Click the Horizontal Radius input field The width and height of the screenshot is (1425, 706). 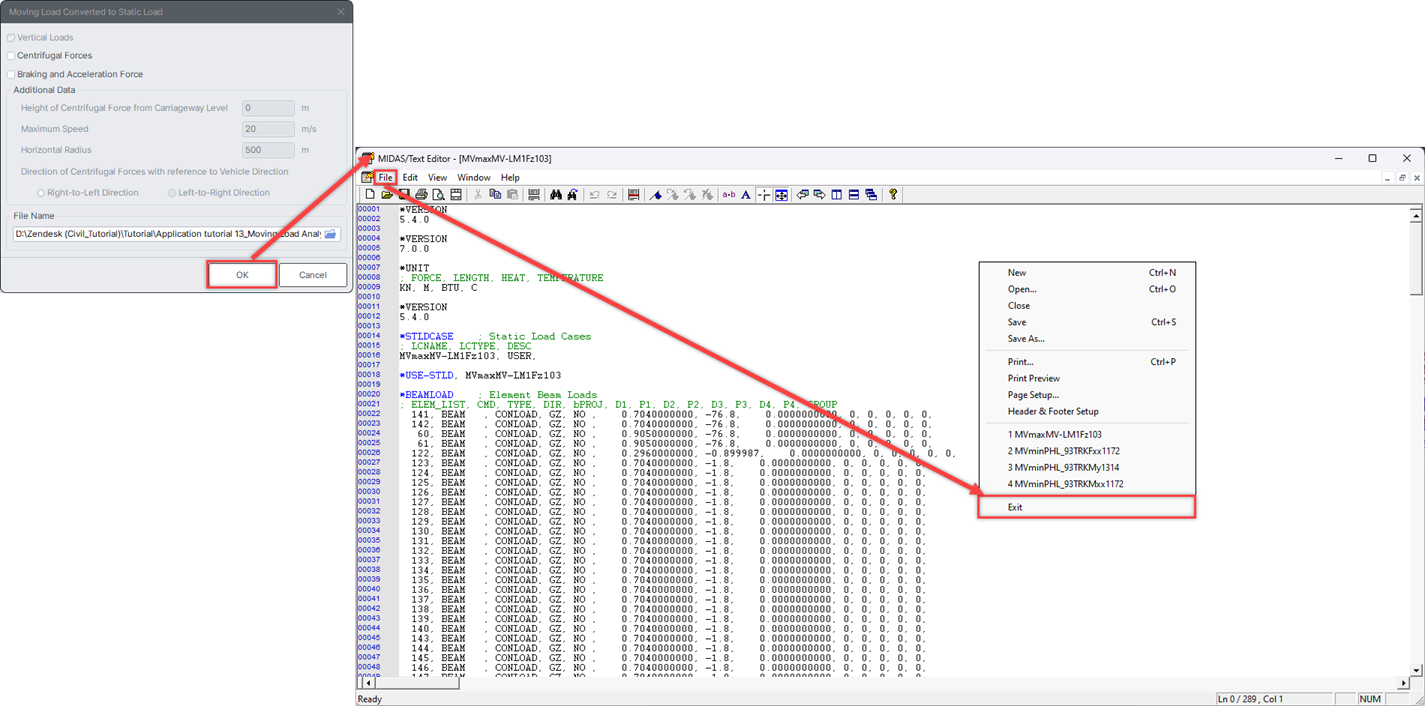(x=268, y=150)
